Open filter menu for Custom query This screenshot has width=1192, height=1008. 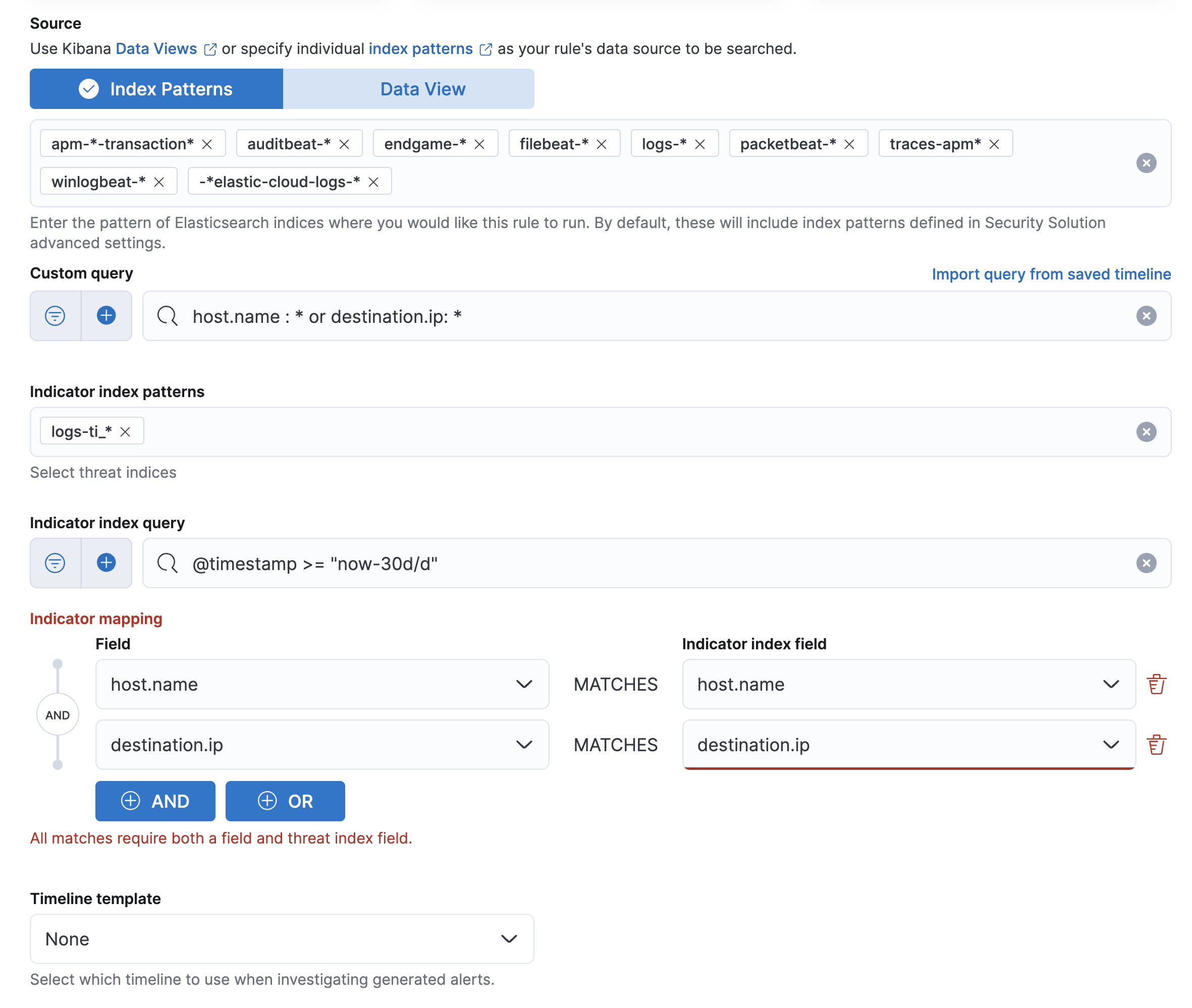[55, 315]
